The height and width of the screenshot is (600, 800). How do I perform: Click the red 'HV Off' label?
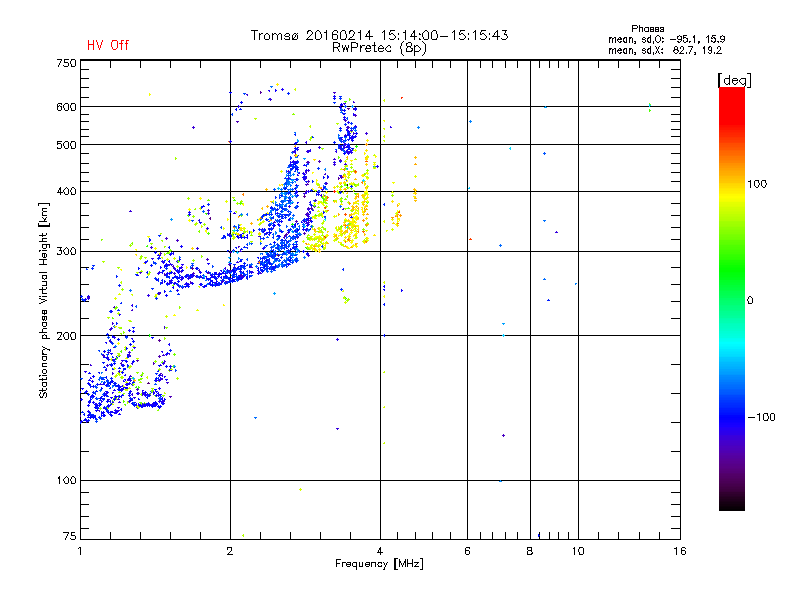pyautogui.click(x=108, y=45)
